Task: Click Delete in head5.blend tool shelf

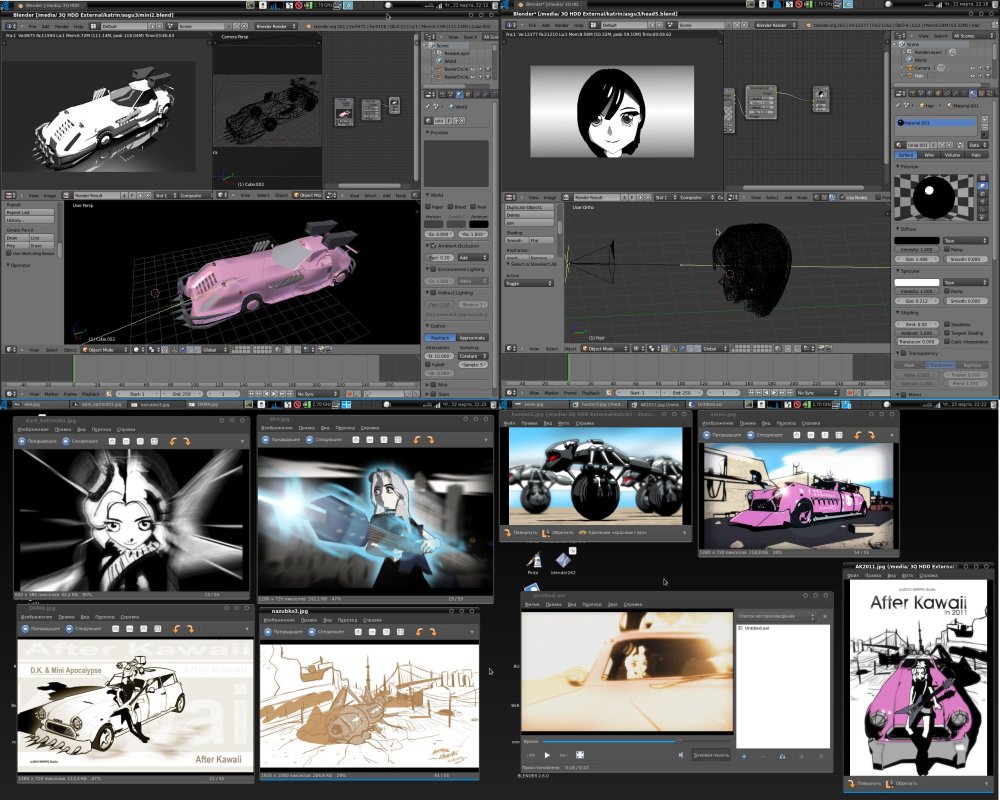Action: (x=529, y=215)
